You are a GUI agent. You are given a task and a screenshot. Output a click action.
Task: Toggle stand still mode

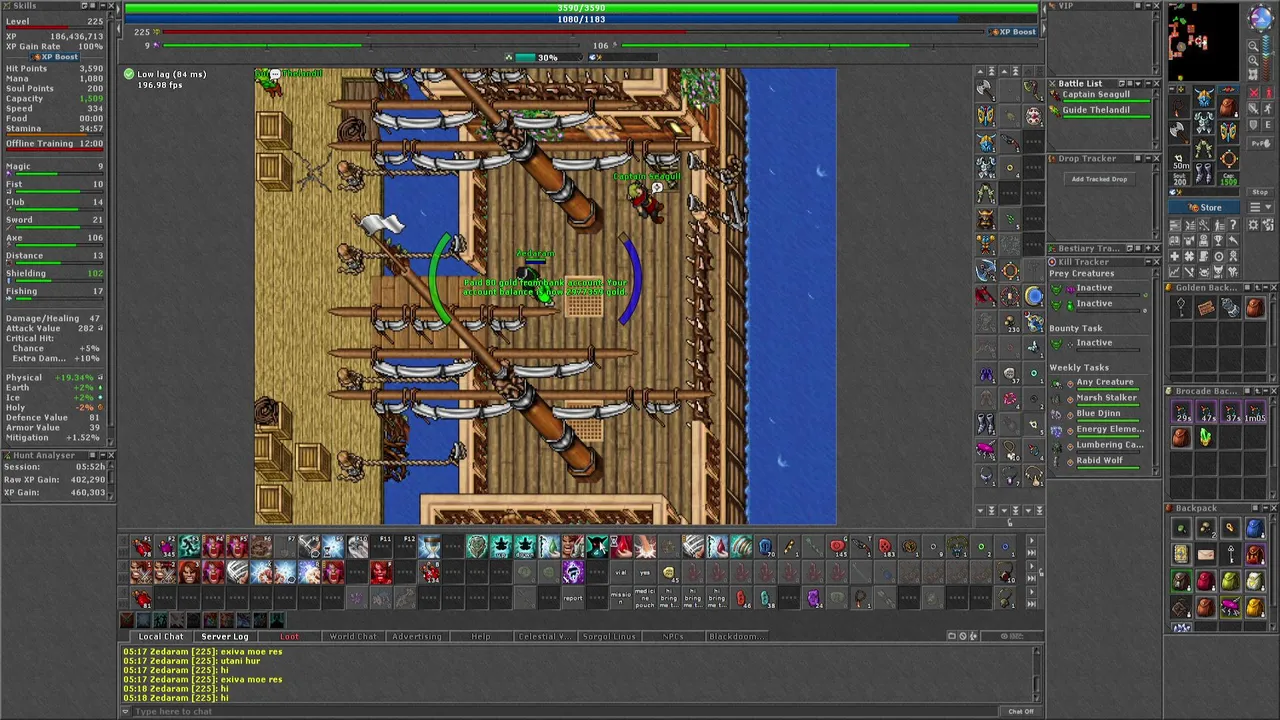[1268, 93]
